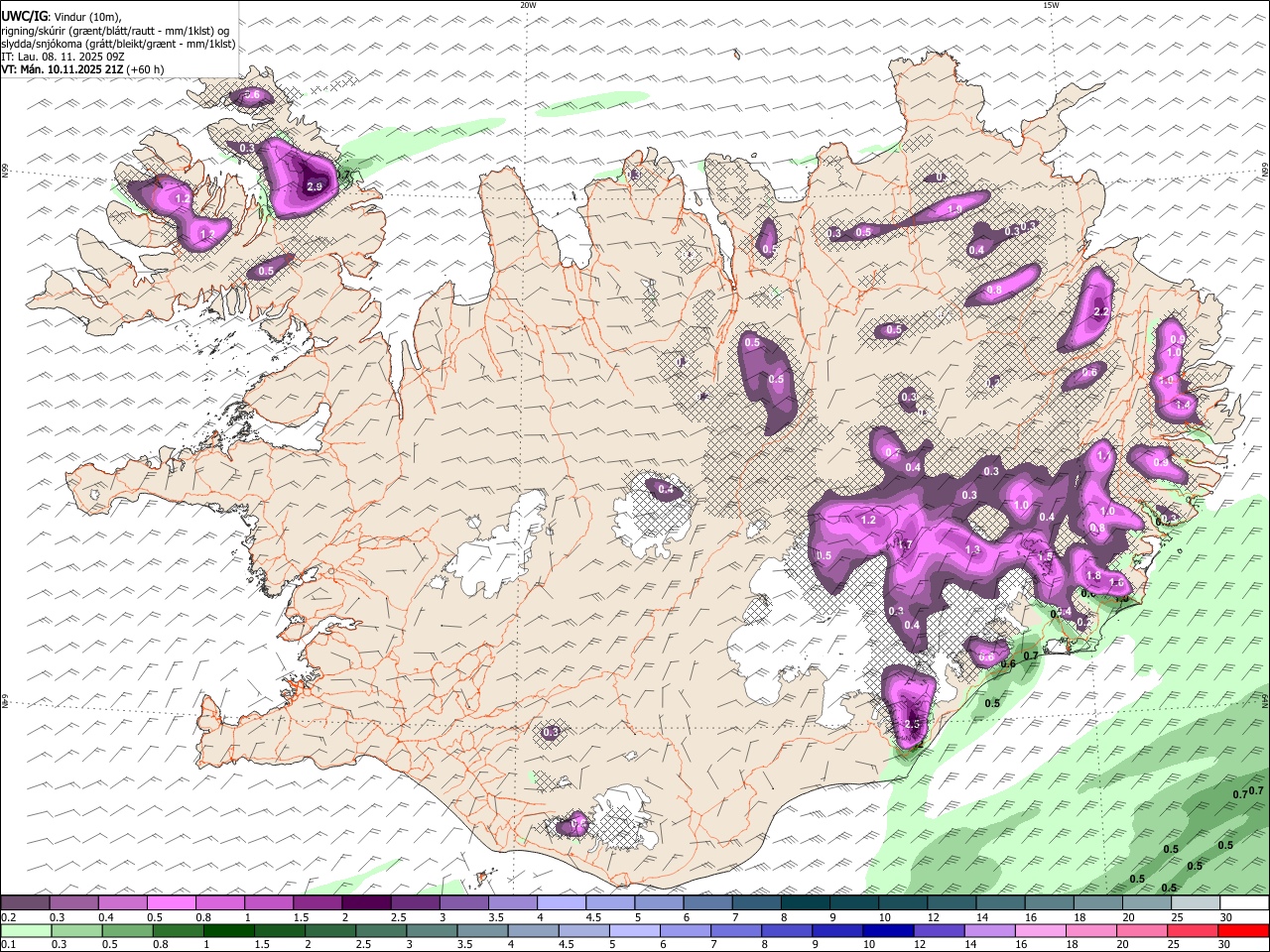The width and height of the screenshot is (1270, 952).
Task: Pick the hot pink 20–25 rain scale swatch
Action: tap(1141, 930)
